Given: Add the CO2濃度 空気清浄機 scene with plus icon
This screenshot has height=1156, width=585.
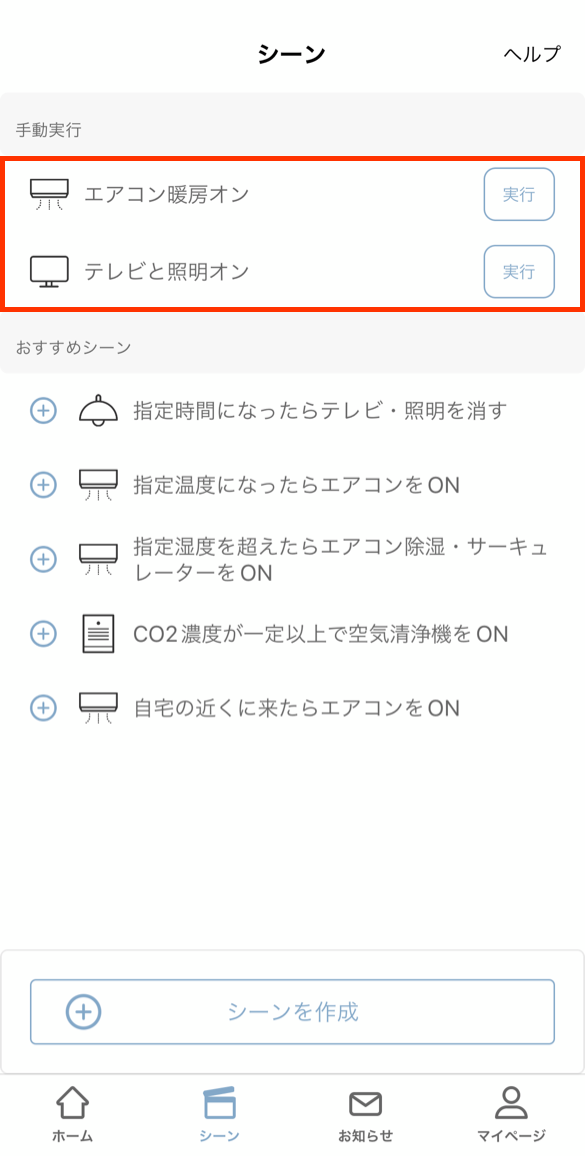Looking at the screenshot, I should (43, 633).
